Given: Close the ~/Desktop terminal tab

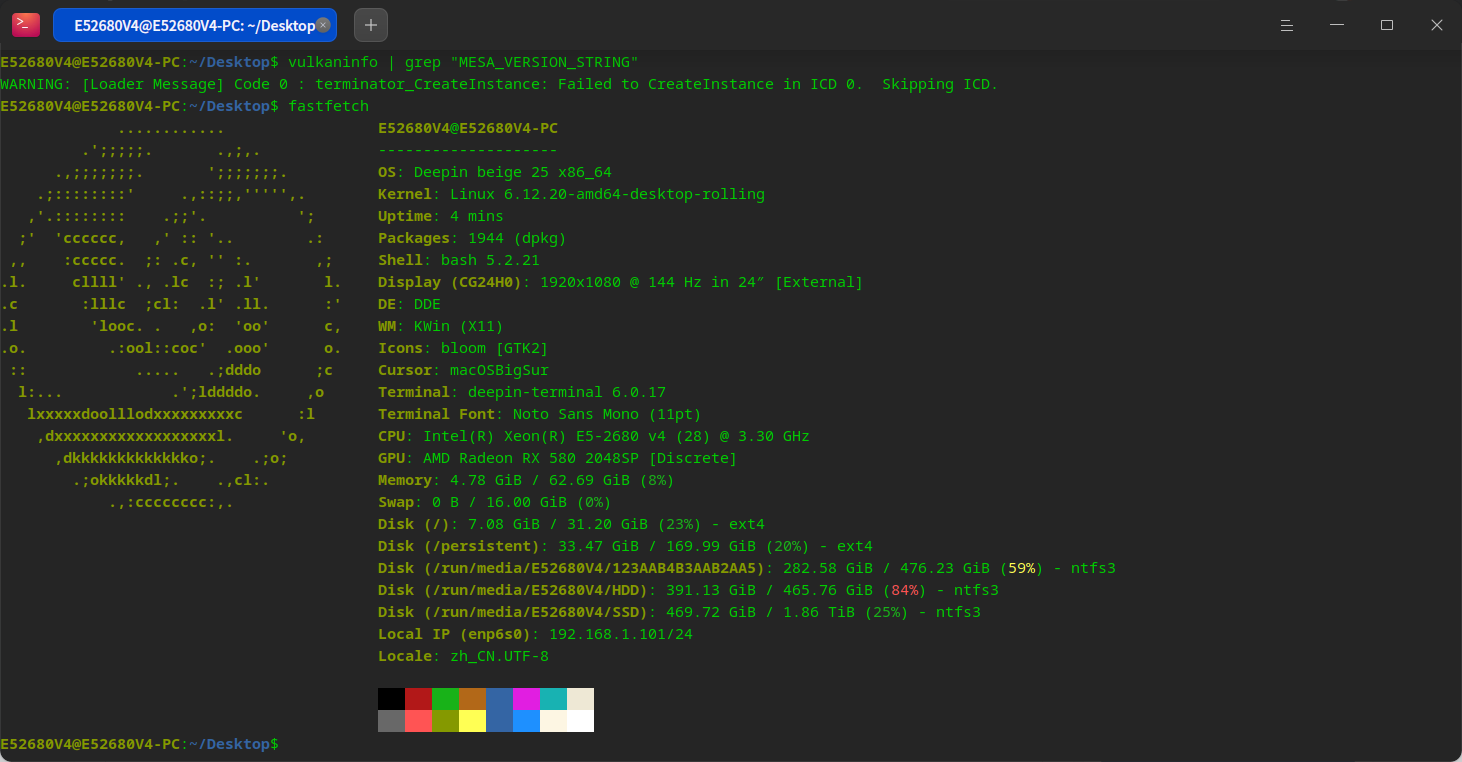Looking at the screenshot, I should pos(323,25).
